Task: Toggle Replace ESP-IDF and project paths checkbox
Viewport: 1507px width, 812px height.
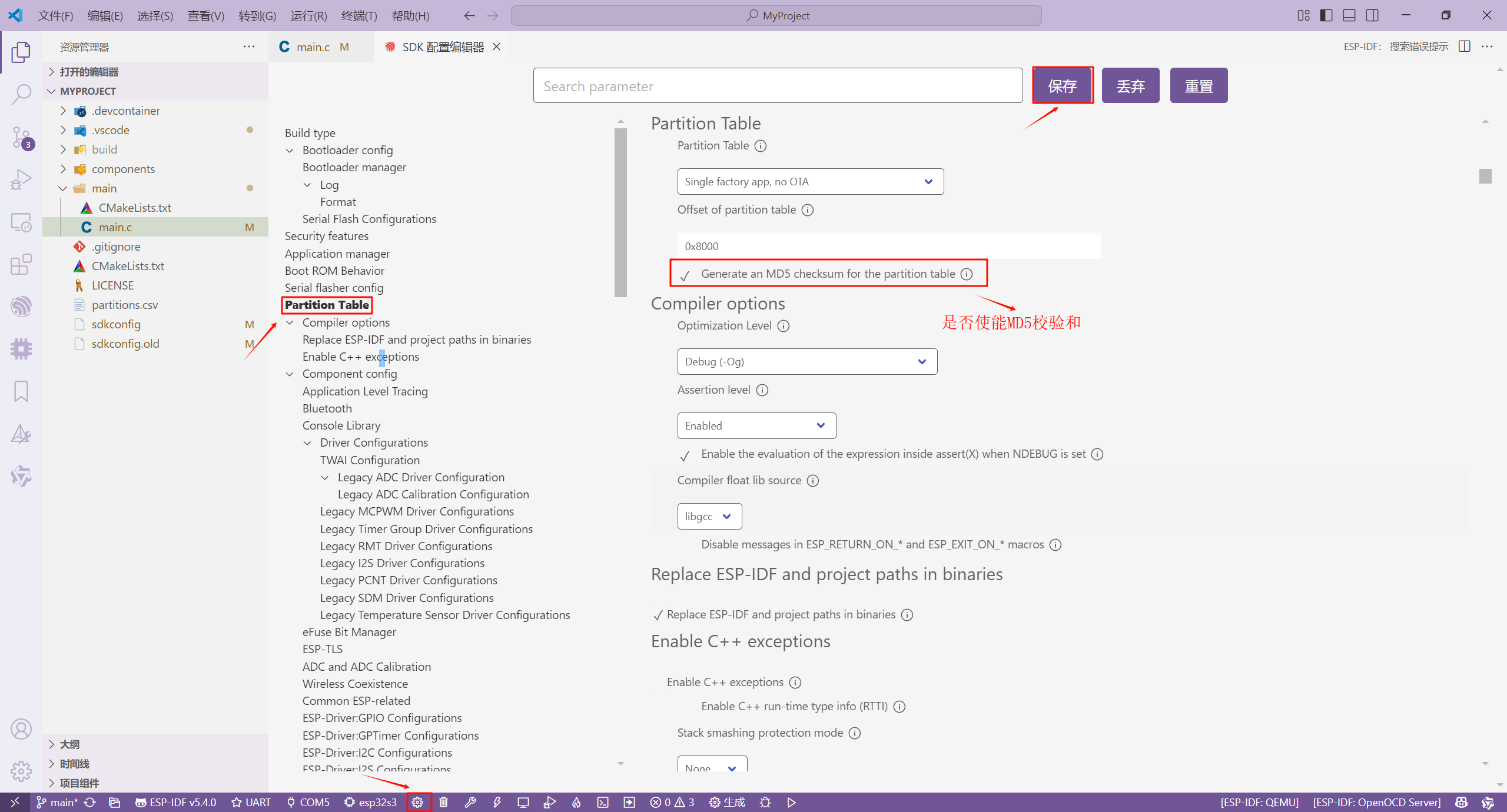Action: 658,615
